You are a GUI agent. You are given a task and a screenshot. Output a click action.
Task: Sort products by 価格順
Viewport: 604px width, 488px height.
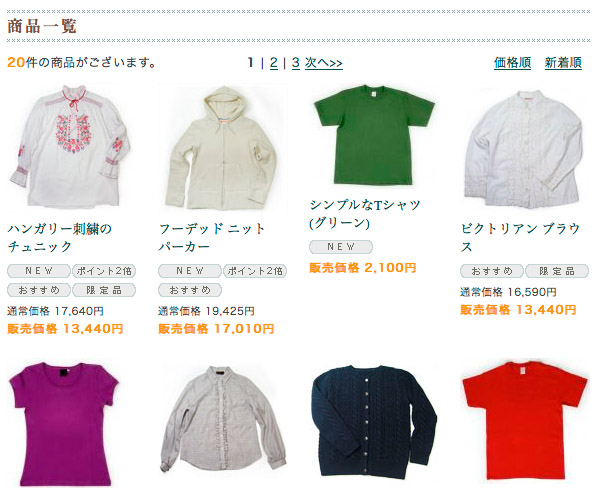pos(512,62)
